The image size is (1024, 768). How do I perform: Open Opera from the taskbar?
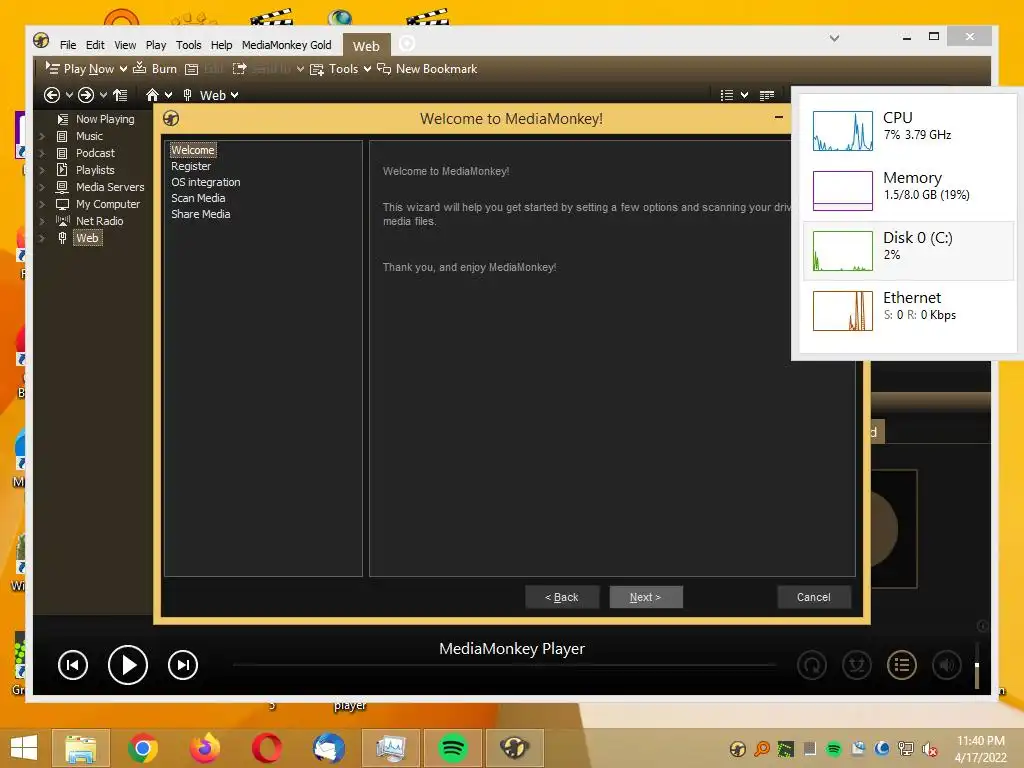pos(267,748)
